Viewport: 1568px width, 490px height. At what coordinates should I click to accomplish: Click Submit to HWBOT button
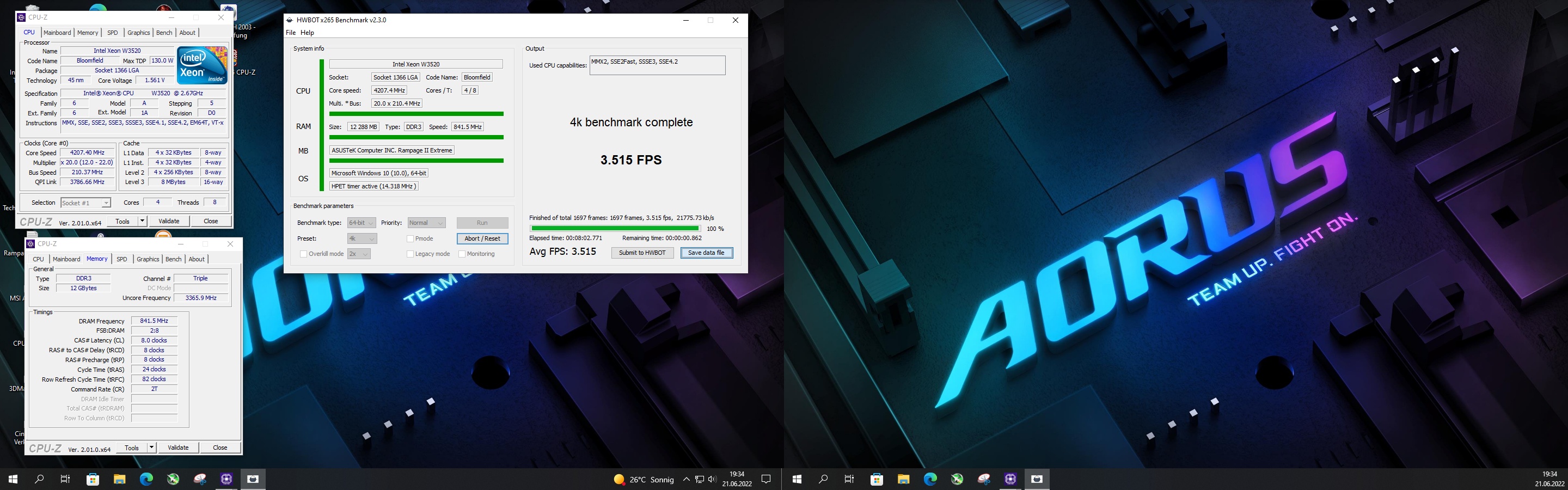pyautogui.click(x=642, y=253)
